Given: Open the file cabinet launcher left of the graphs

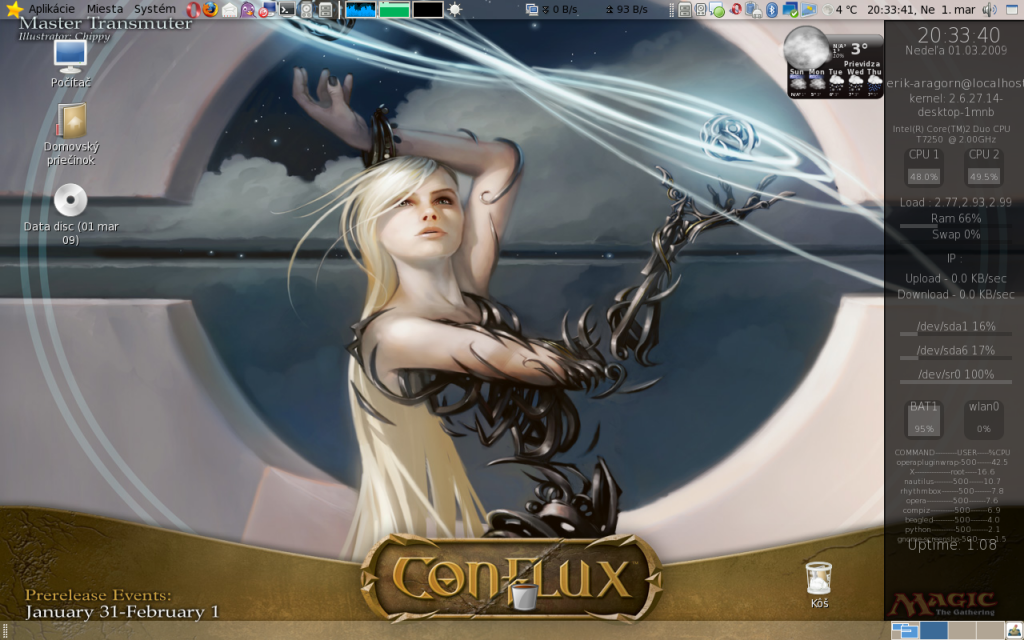Looking at the screenshot, I should 326,9.
